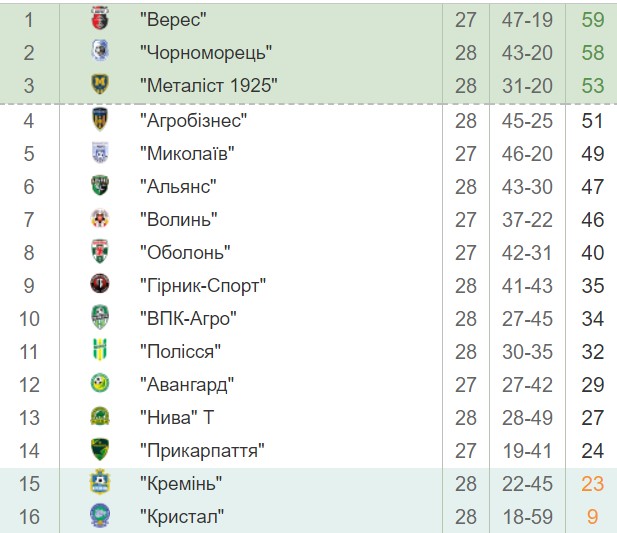617x533 pixels.
Task: Click the Альянс club crest
Action: coord(99,186)
